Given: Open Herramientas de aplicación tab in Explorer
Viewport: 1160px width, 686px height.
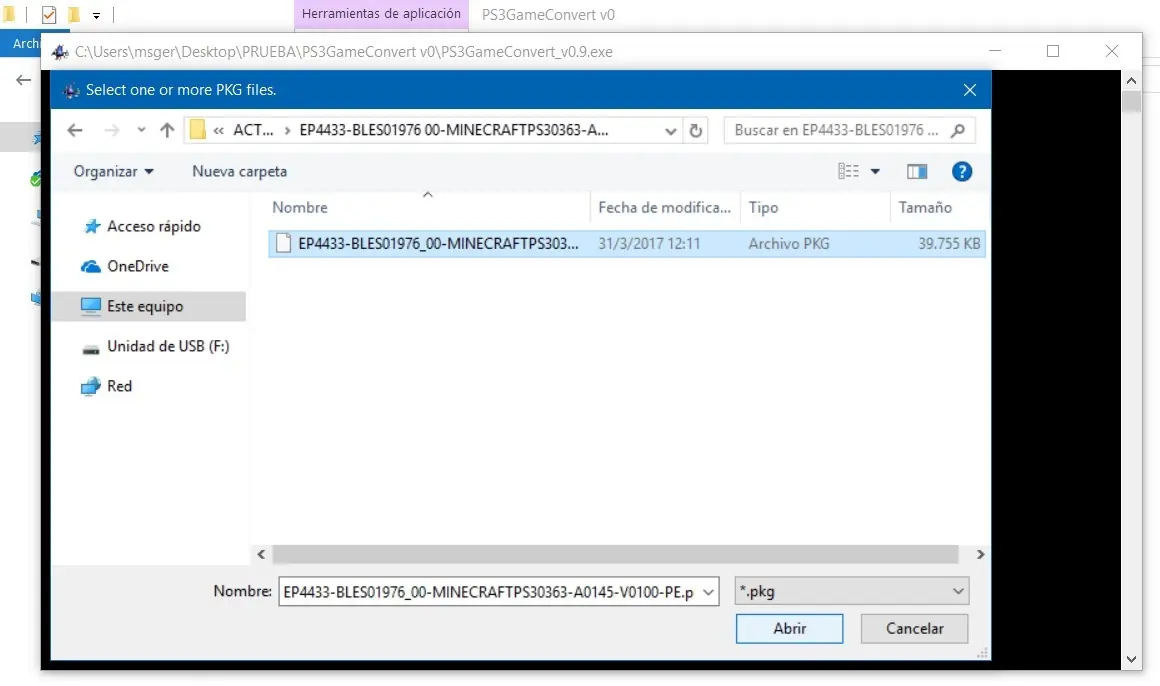Looking at the screenshot, I should 381,14.
